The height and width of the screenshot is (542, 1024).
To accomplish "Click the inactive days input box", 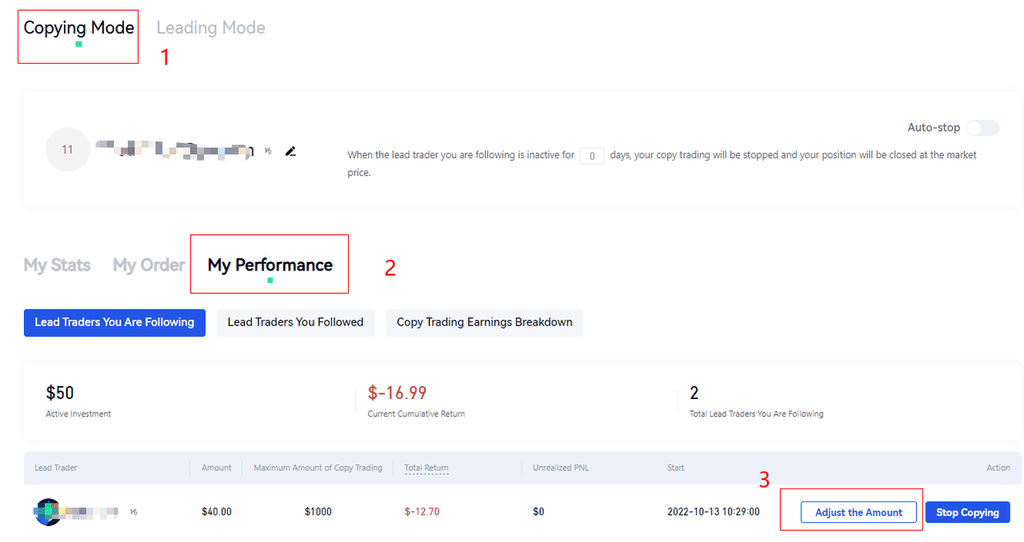I will (592, 156).
